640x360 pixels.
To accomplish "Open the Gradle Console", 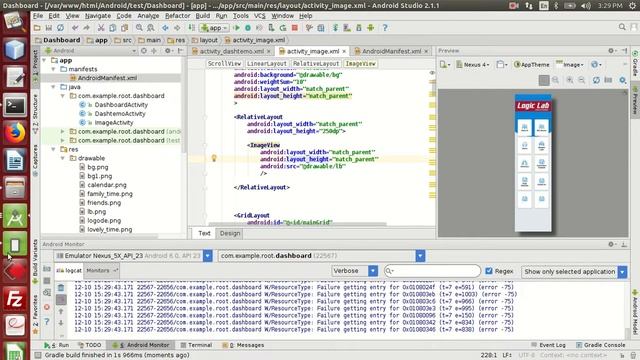I will click(x=600, y=345).
